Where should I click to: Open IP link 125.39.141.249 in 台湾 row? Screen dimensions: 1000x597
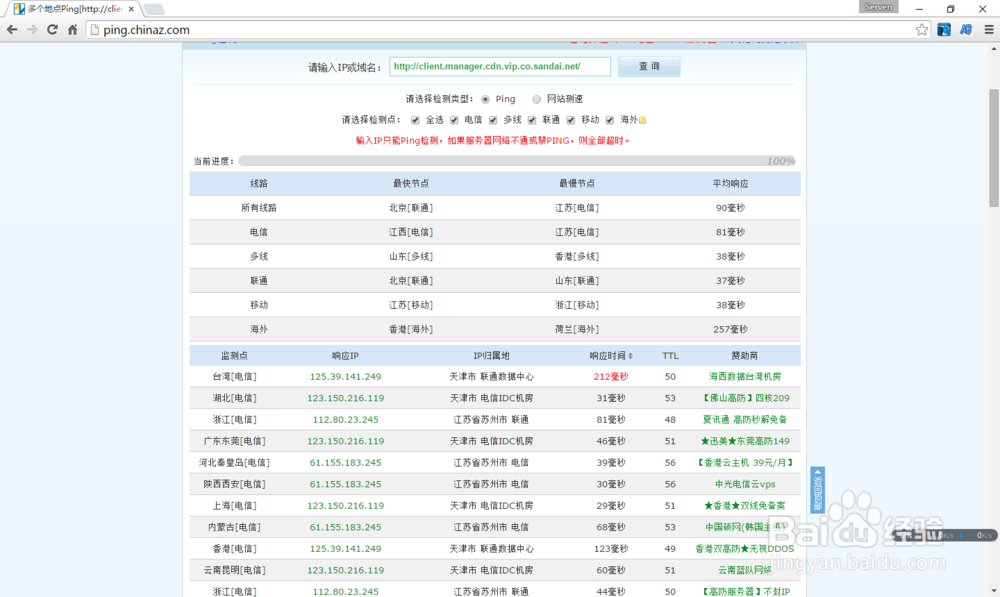tap(346, 376)
